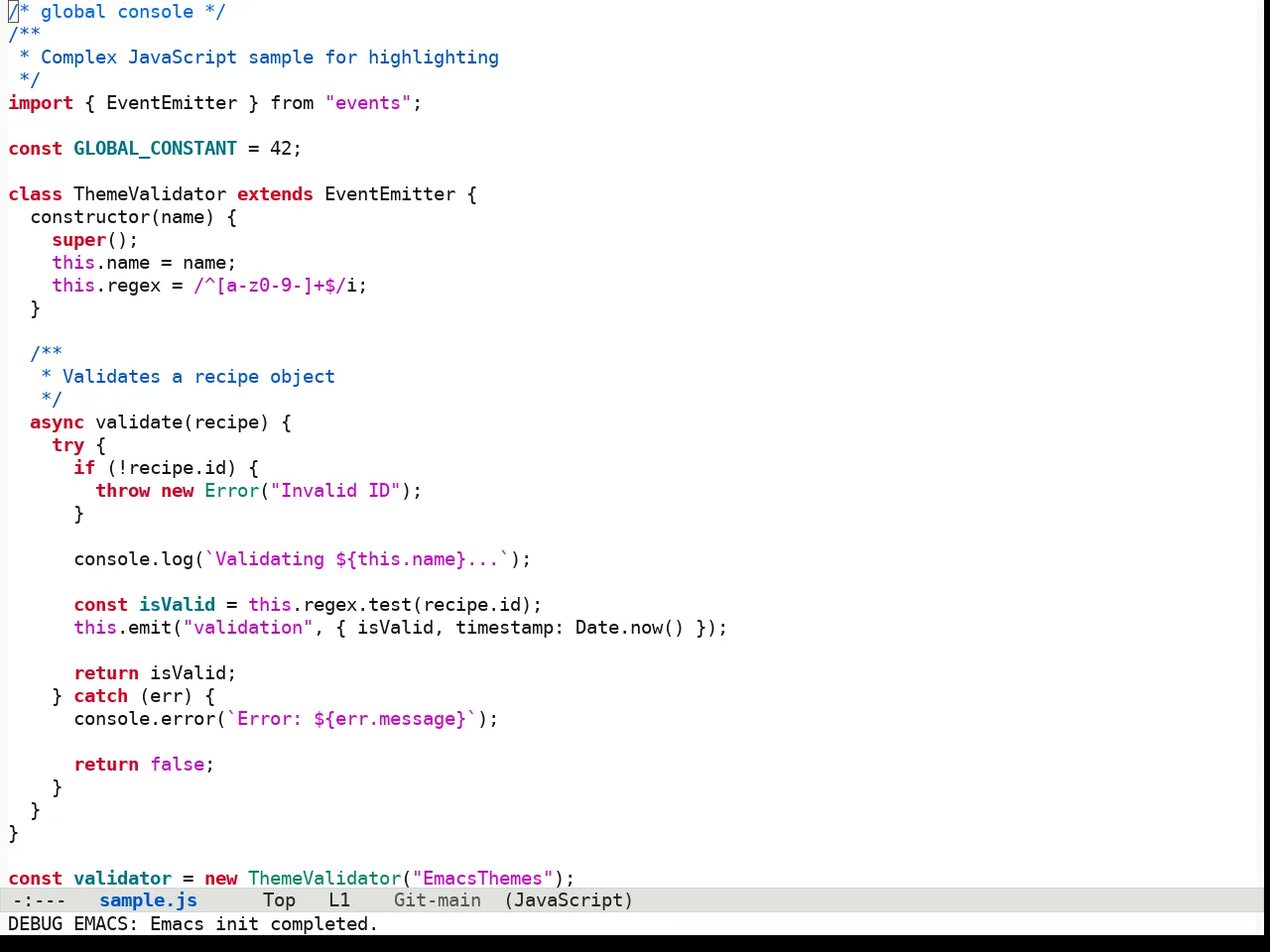Viewport: 1270px width, 952px height.
Task: Click the "console.log" call
Action: pyautogui.click(x=133, y=559)
